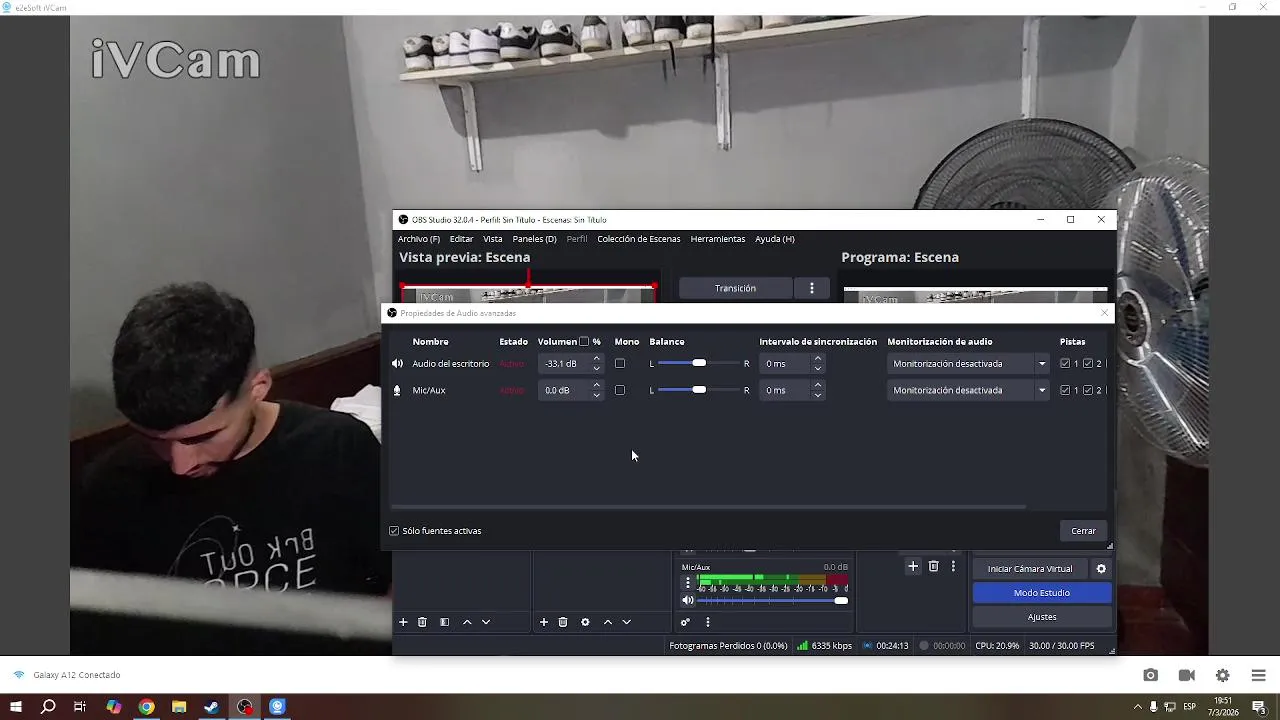Uncheck Sólo fuentes activas
The width and height of the screenshot is (1280, 720).
[394, 531]
